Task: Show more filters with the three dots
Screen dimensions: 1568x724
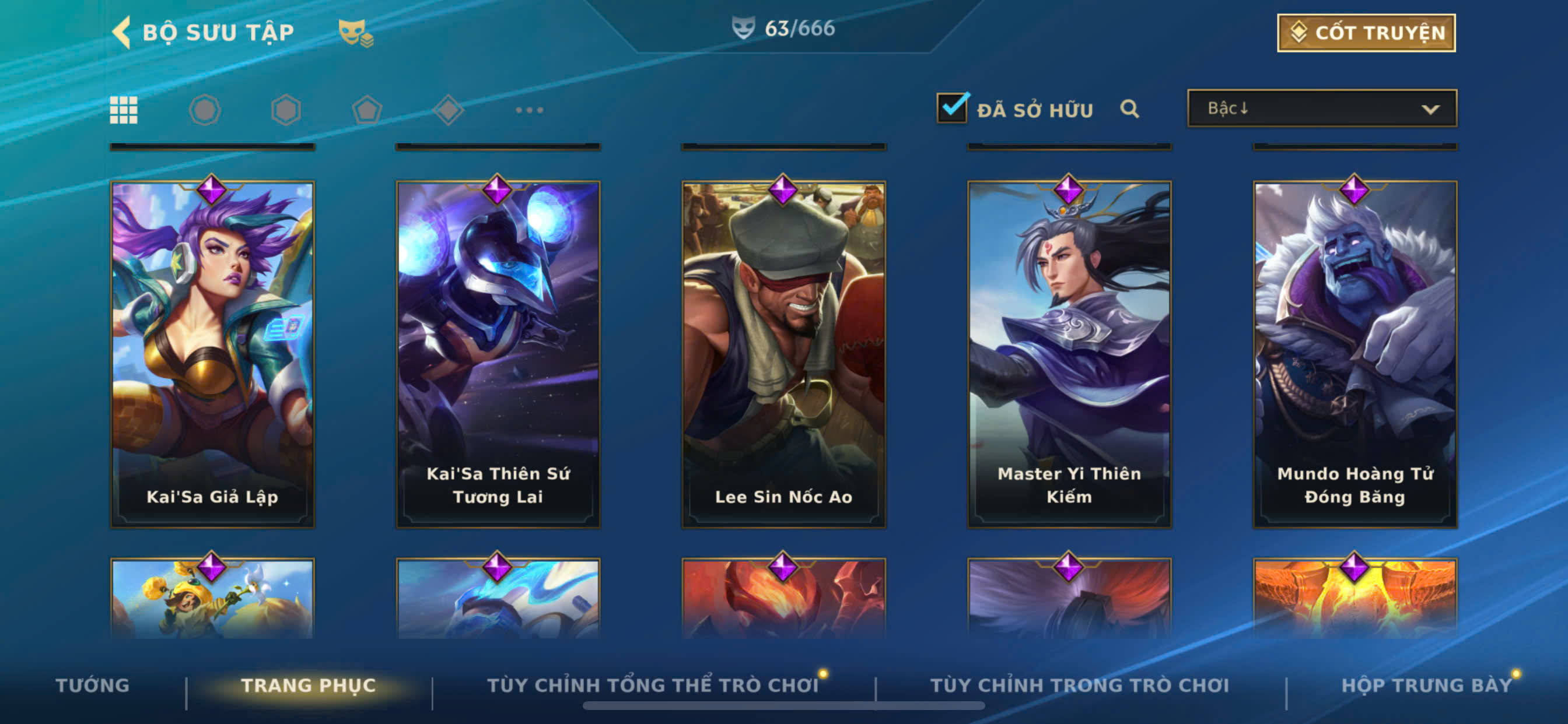Action: click(529, 110)
